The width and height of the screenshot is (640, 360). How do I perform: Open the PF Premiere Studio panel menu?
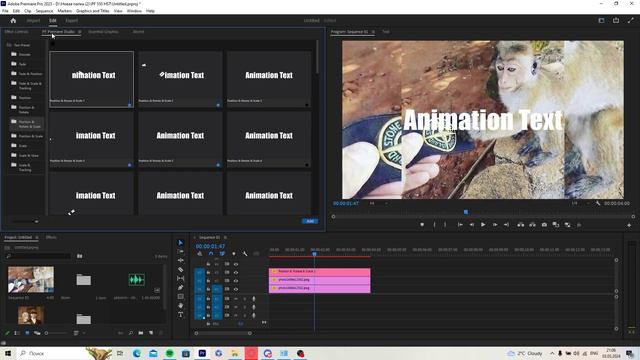80,31
